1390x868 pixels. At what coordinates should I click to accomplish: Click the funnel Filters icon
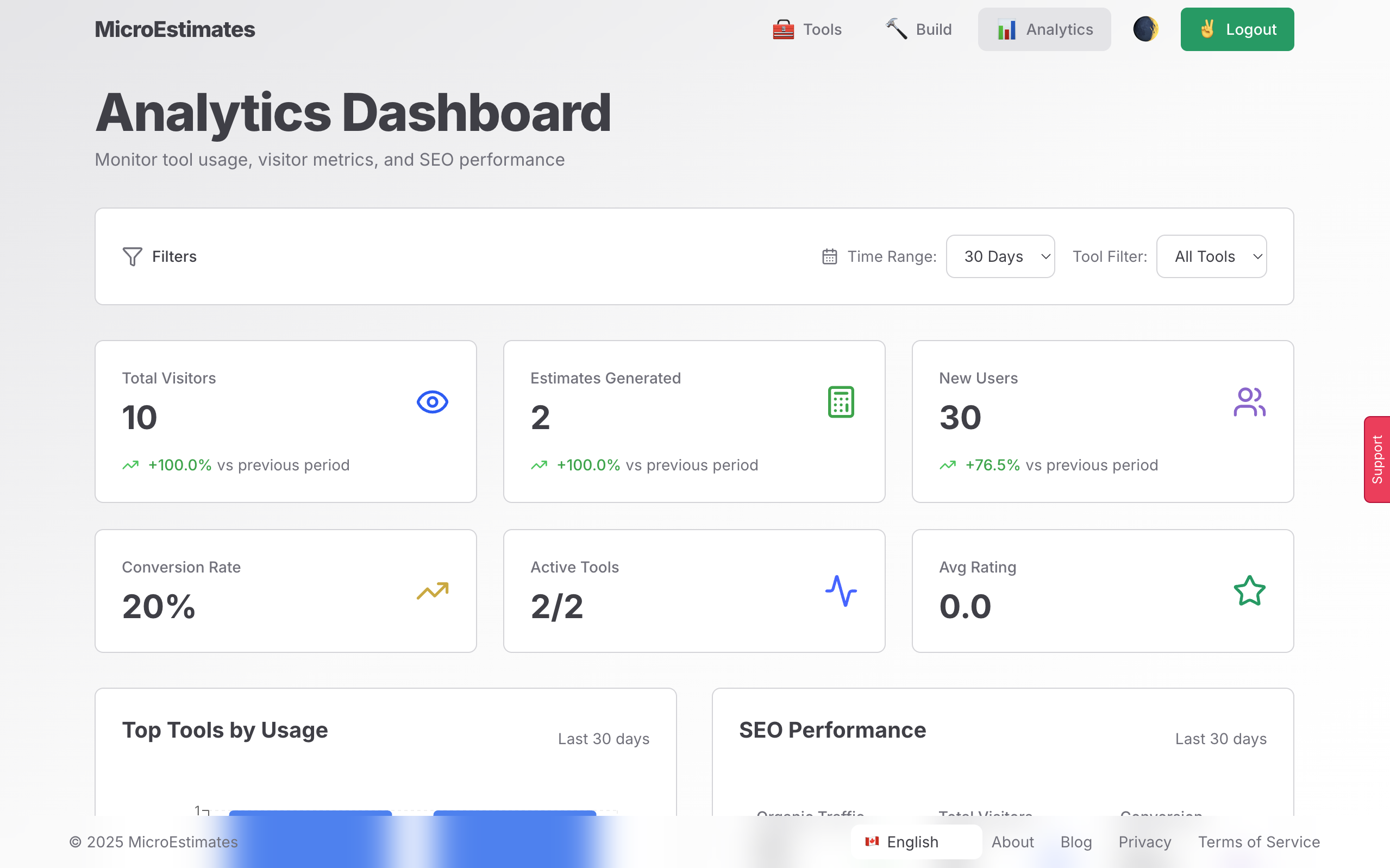pos(132,256)
